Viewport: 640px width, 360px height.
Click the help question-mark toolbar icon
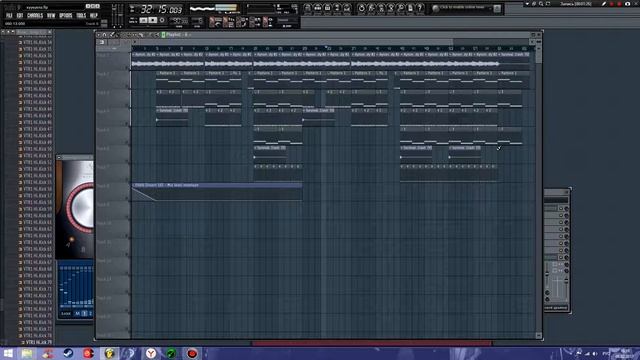coord(420,8)
